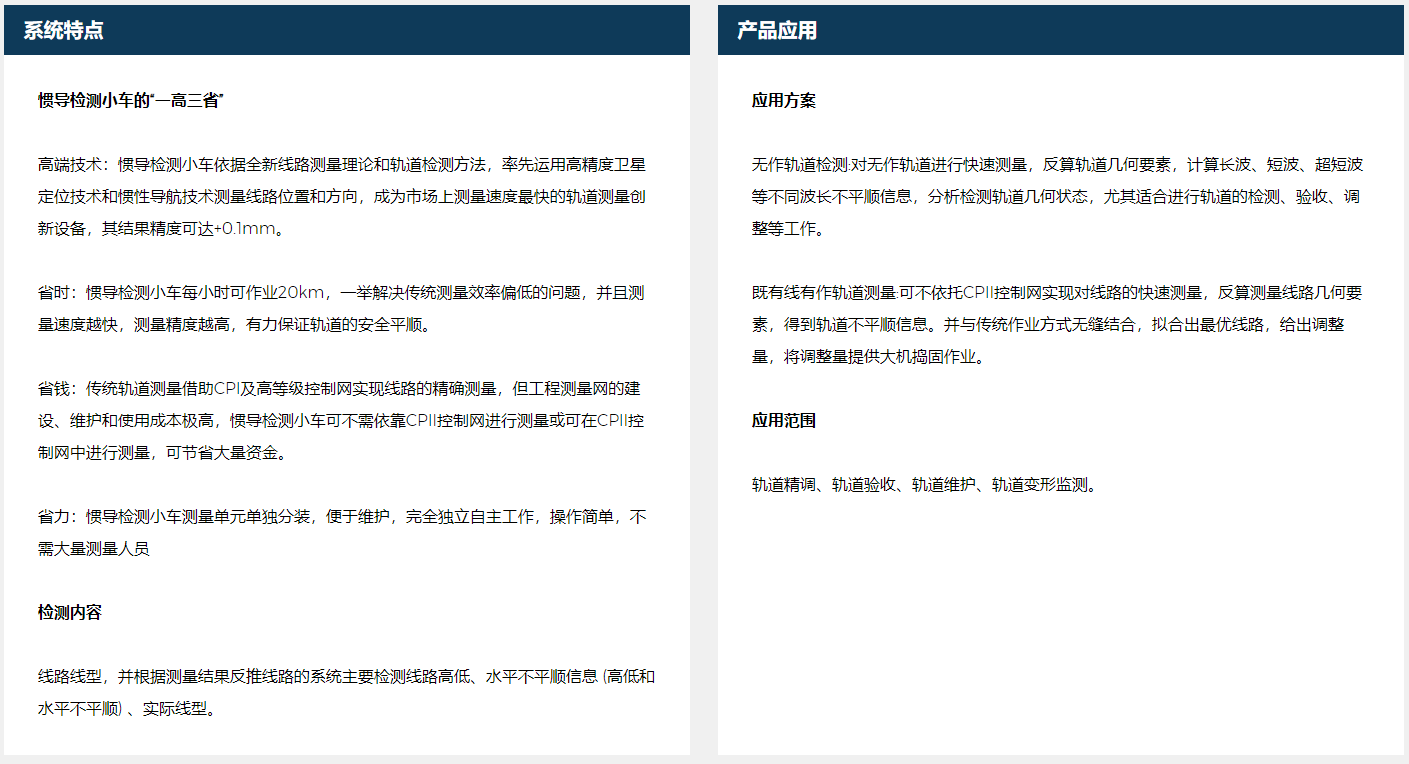
Task: Click the paragraph starting with 既有线有作轨道测量
Action: [x=1057, y=324]
